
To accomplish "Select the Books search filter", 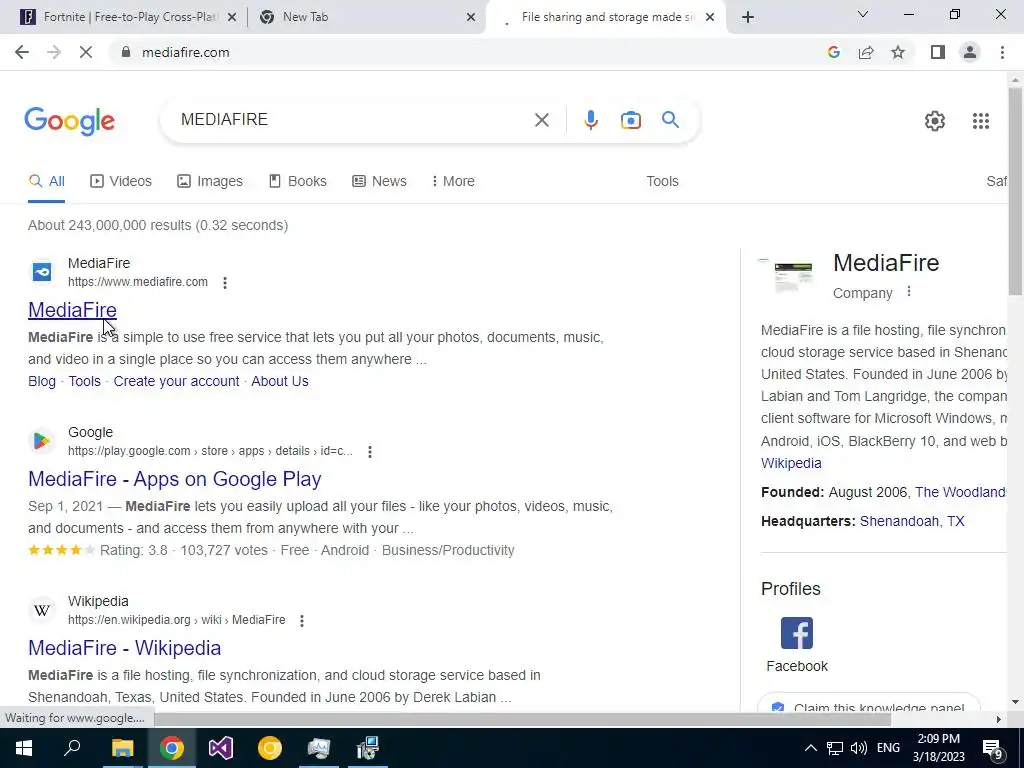I will pyautogui.click(x=298, y=182).
